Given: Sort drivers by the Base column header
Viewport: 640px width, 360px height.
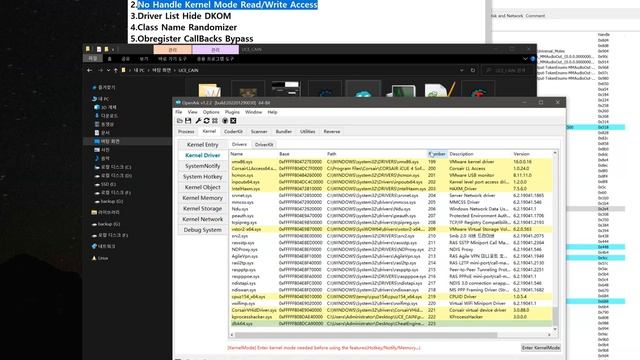Looking at the screenshot, I should 301,154.
